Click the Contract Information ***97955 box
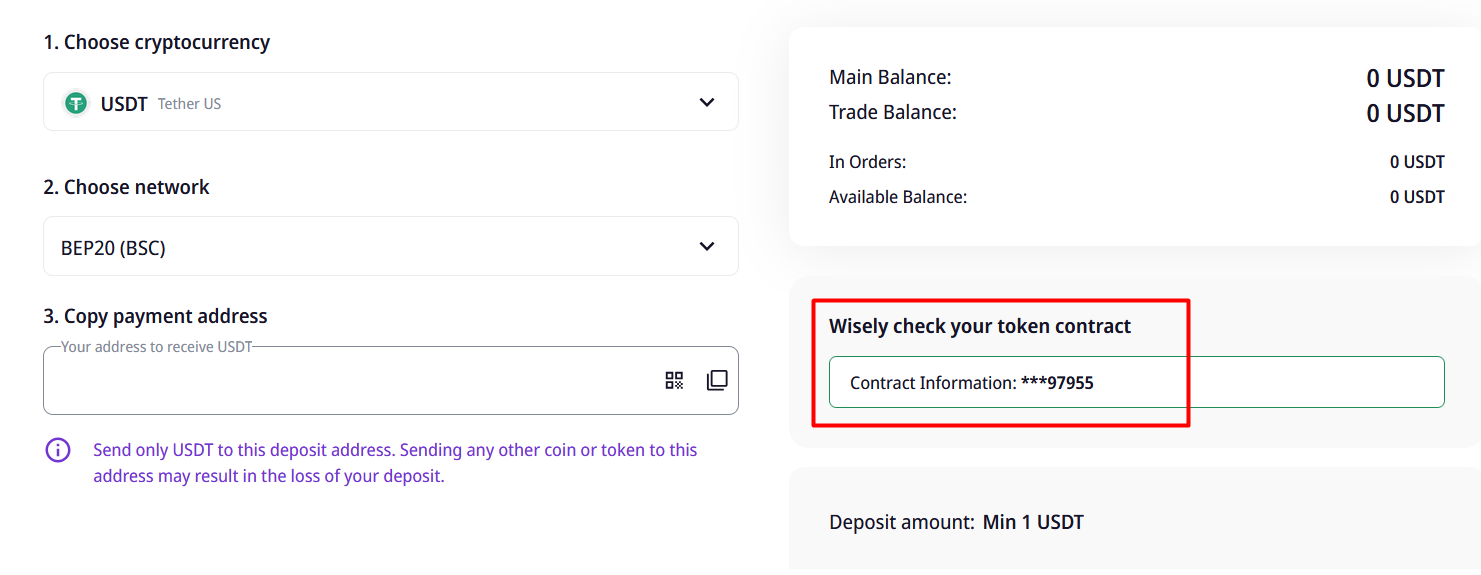 click(1136, 382)
